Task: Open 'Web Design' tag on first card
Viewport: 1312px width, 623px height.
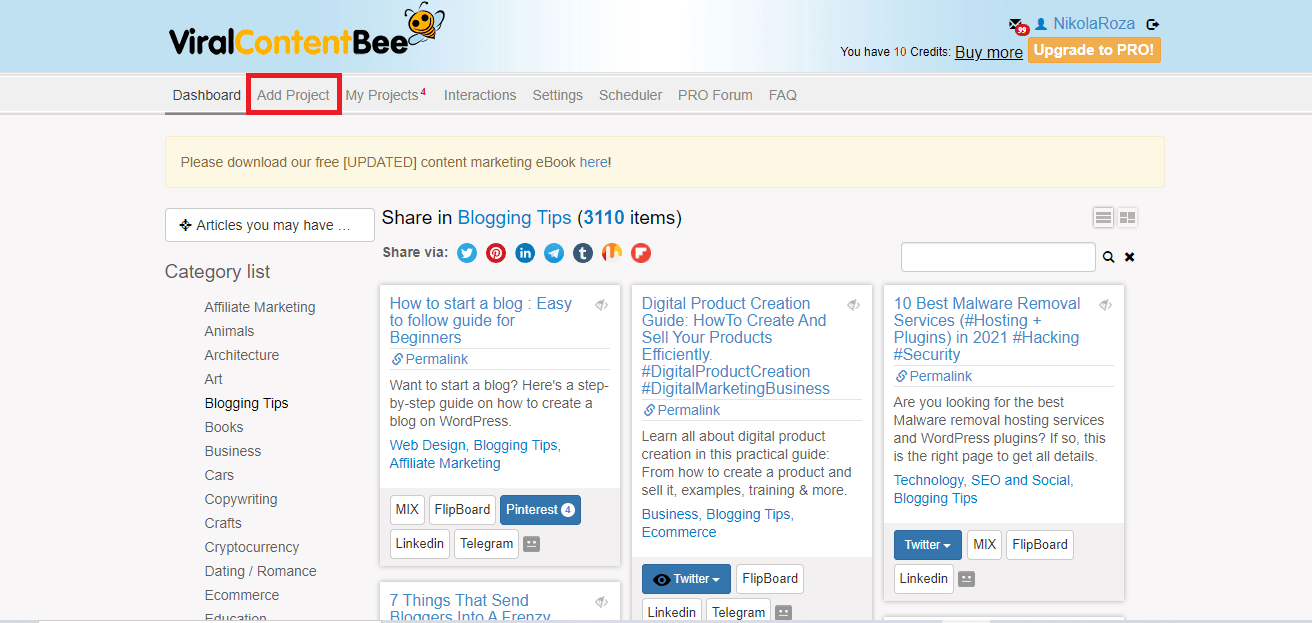Action: pos(427,445)
